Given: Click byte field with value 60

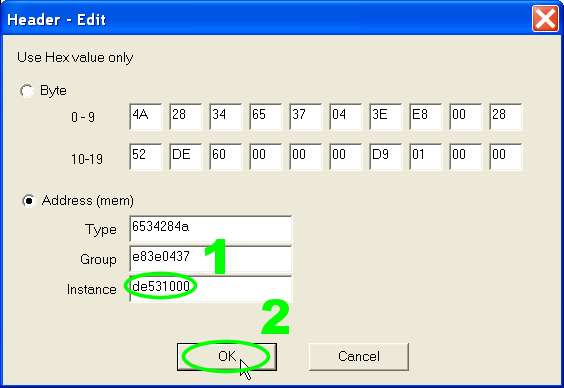Looking at the screenshot, I should click(x=225, y=156).
